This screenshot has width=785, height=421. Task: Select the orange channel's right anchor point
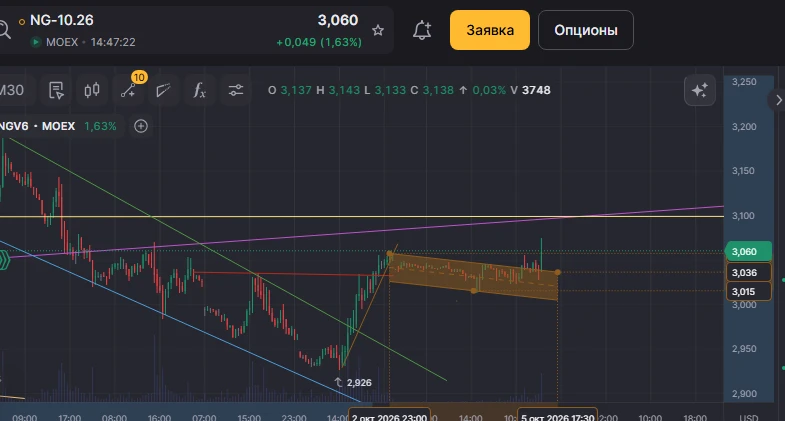click(558, 272)
